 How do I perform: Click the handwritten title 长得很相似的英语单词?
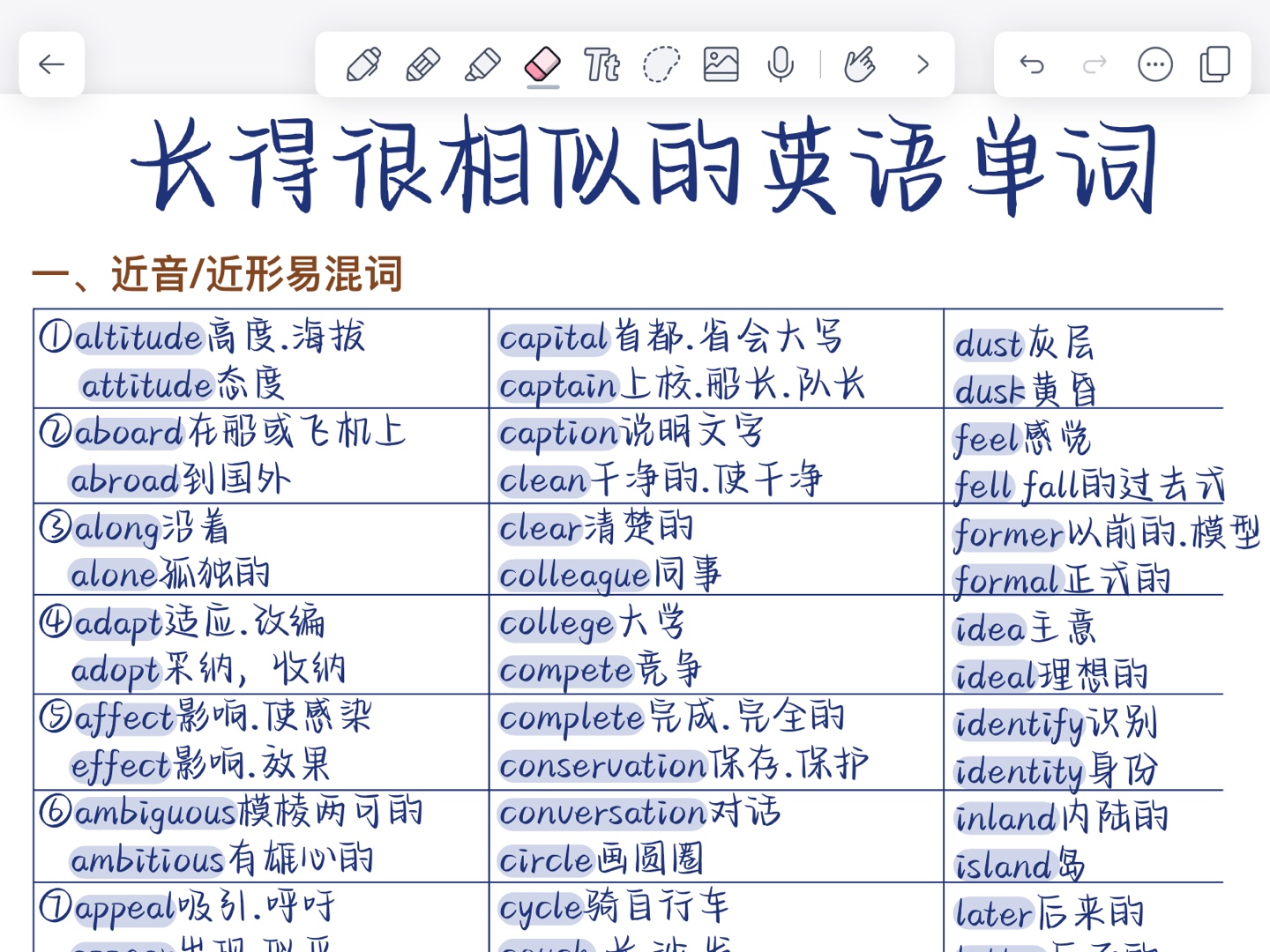(644, 165)
